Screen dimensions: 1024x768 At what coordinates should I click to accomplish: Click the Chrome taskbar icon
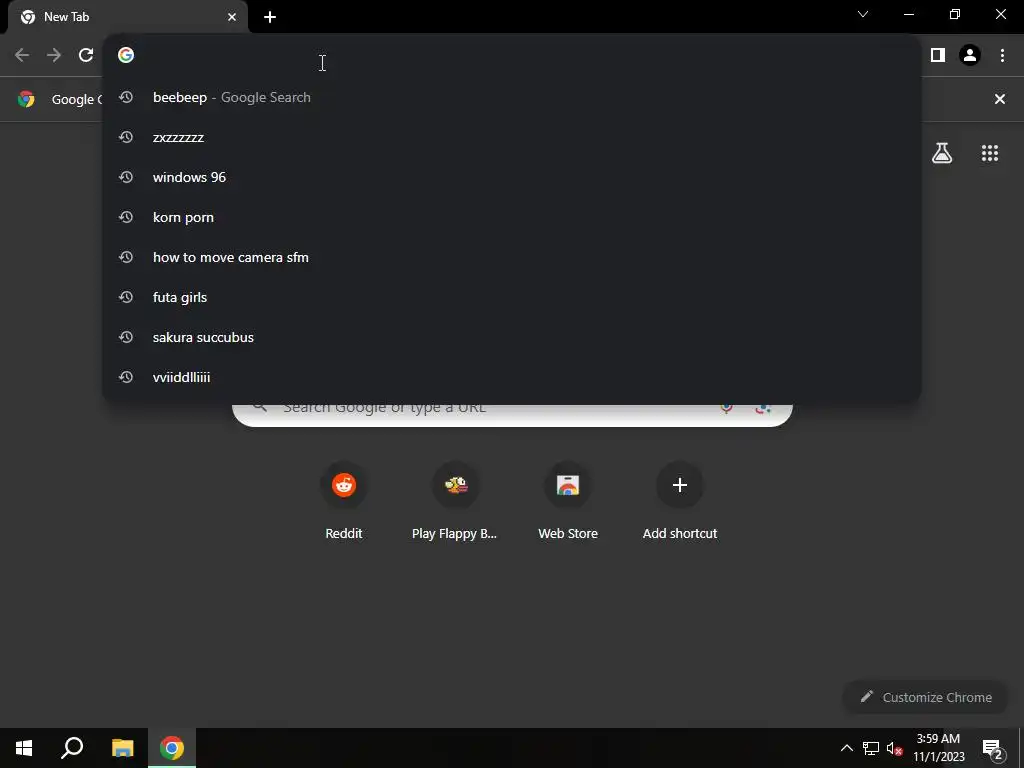point(172,748)
